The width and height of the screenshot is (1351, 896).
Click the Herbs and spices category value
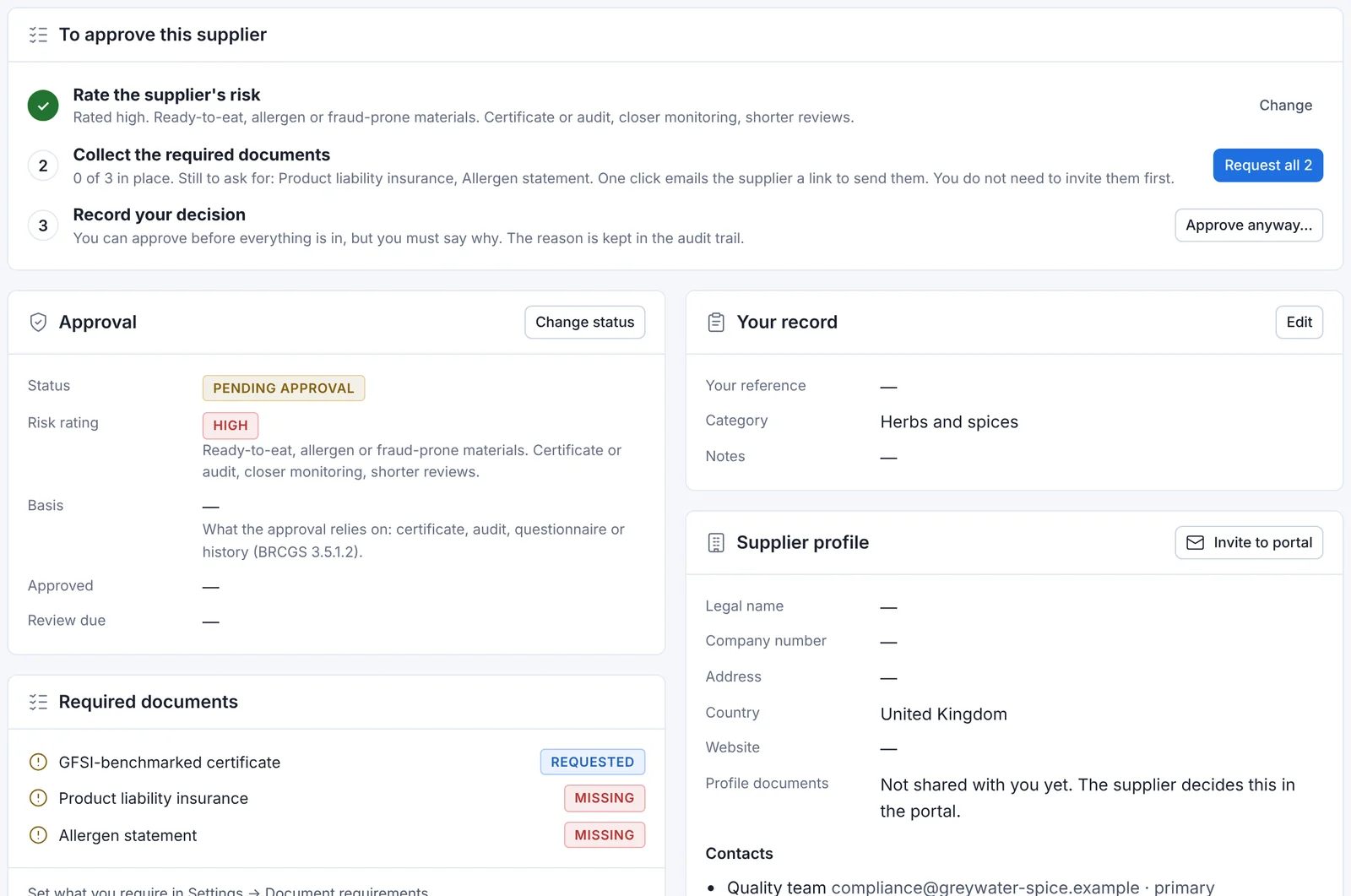coord(949,421)
